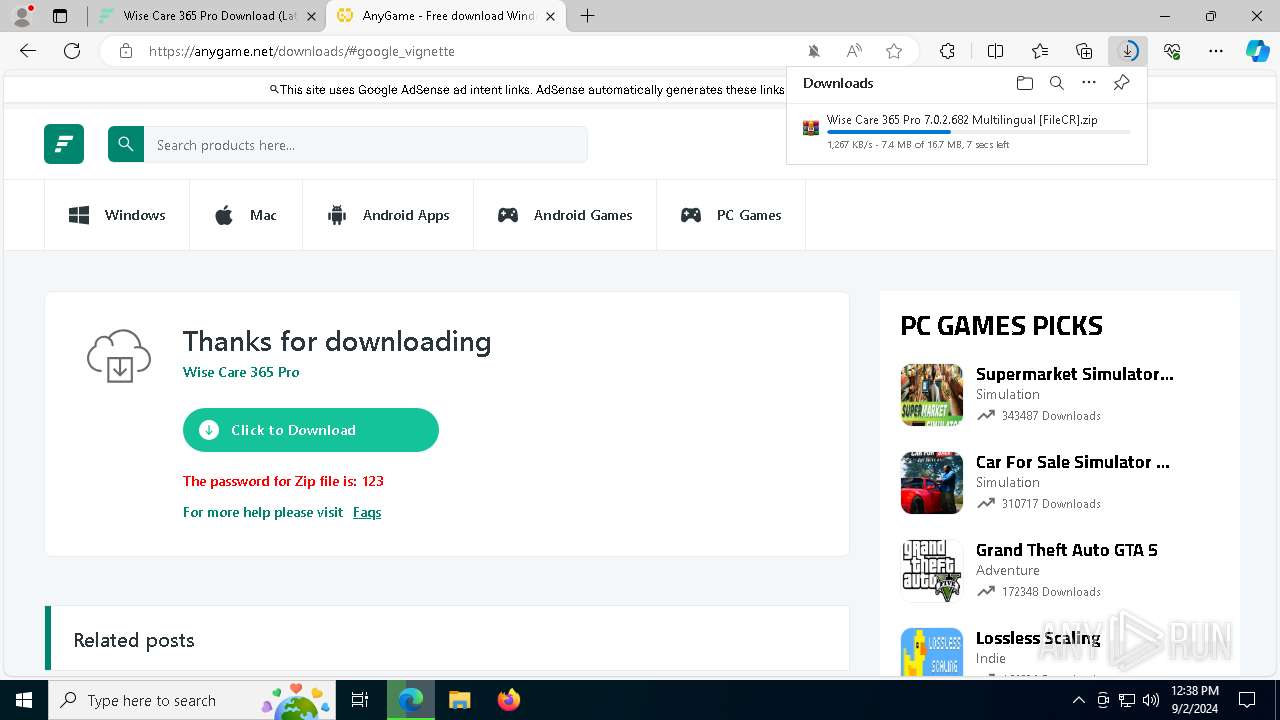Open File Explorer from taskbar
1280x720 pixels.
click(x=459, y=700)
